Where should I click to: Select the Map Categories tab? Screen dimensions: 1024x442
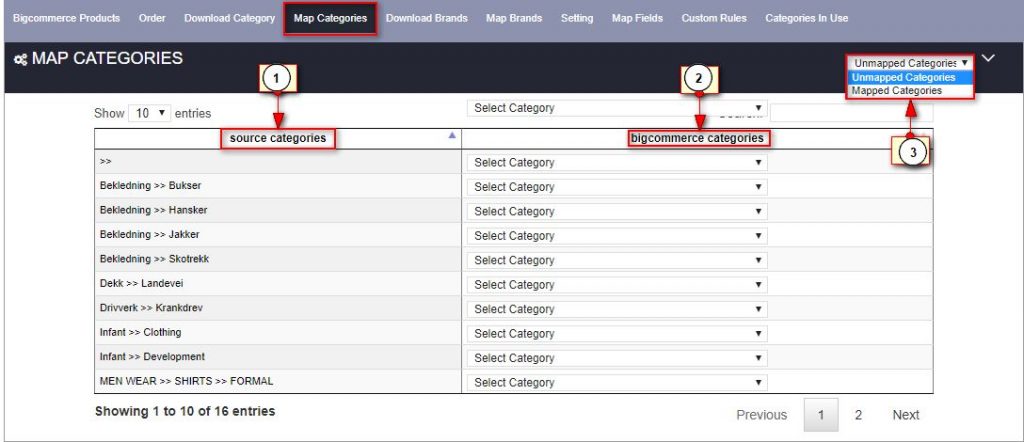pos(330,19)
